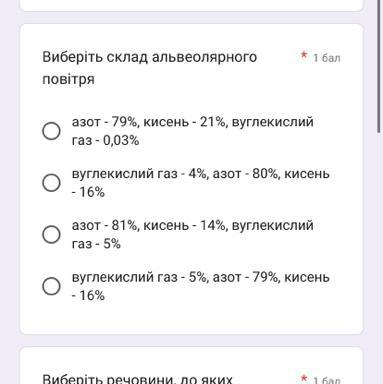Click blank space below last answer in card
This screenshot has width=383, height=384.
[191, 318]
